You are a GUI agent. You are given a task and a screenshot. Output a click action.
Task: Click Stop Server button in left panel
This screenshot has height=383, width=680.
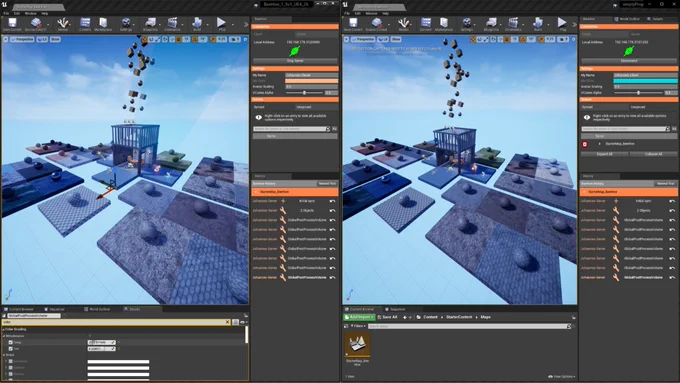[295, 61]
